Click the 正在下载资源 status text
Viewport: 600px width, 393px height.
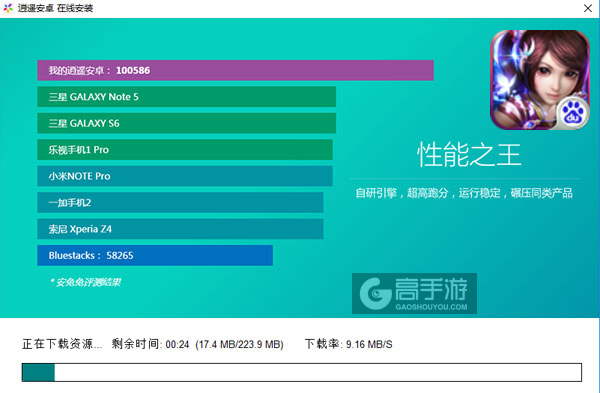click(x=62, y=344)
